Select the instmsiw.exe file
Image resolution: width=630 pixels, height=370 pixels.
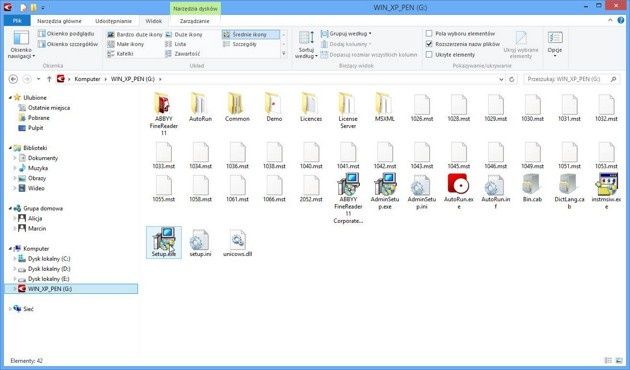pyautogui.click(x=606, y=191)
